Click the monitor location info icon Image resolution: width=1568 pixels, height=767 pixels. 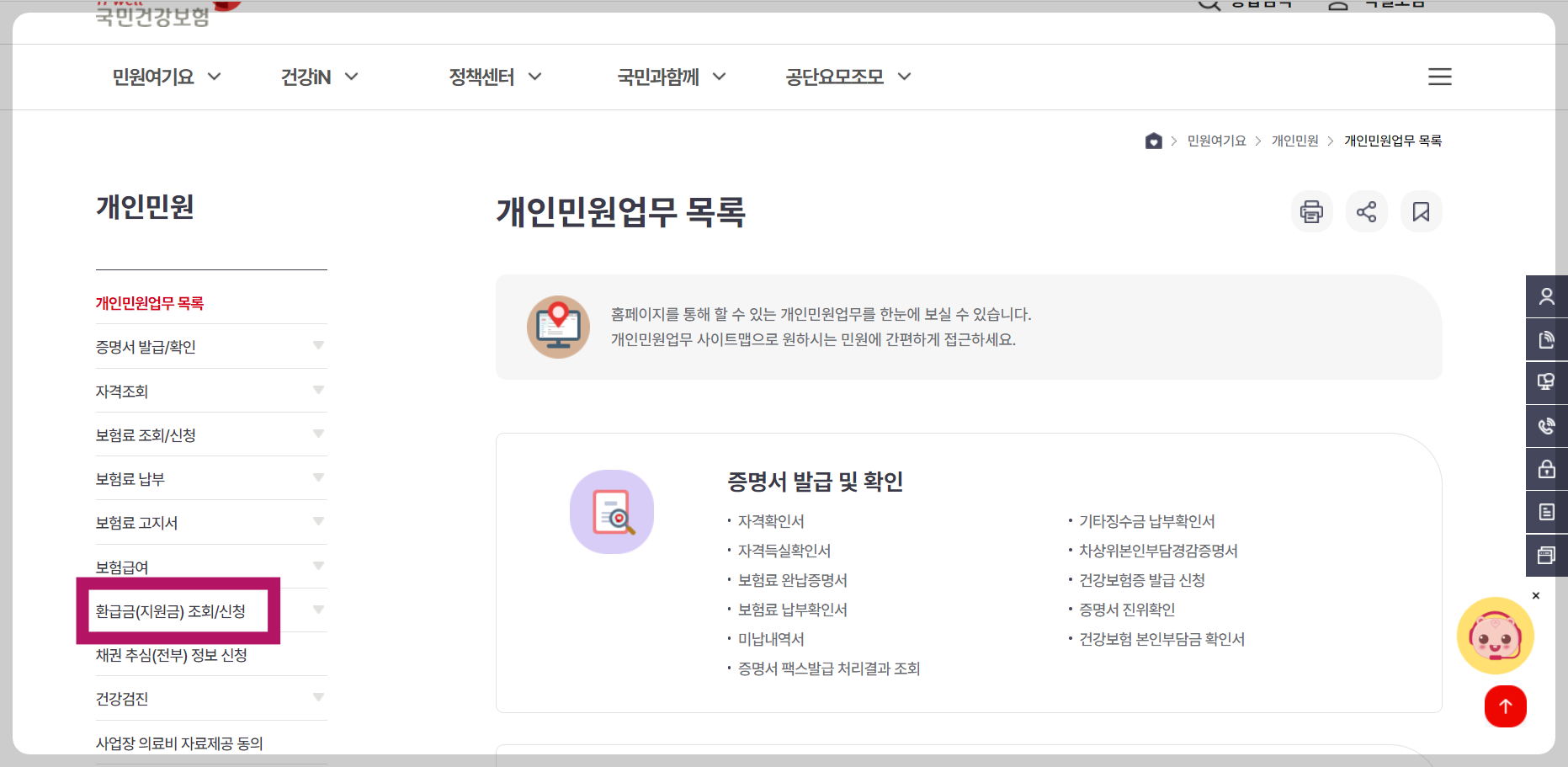tap(558, 327)
